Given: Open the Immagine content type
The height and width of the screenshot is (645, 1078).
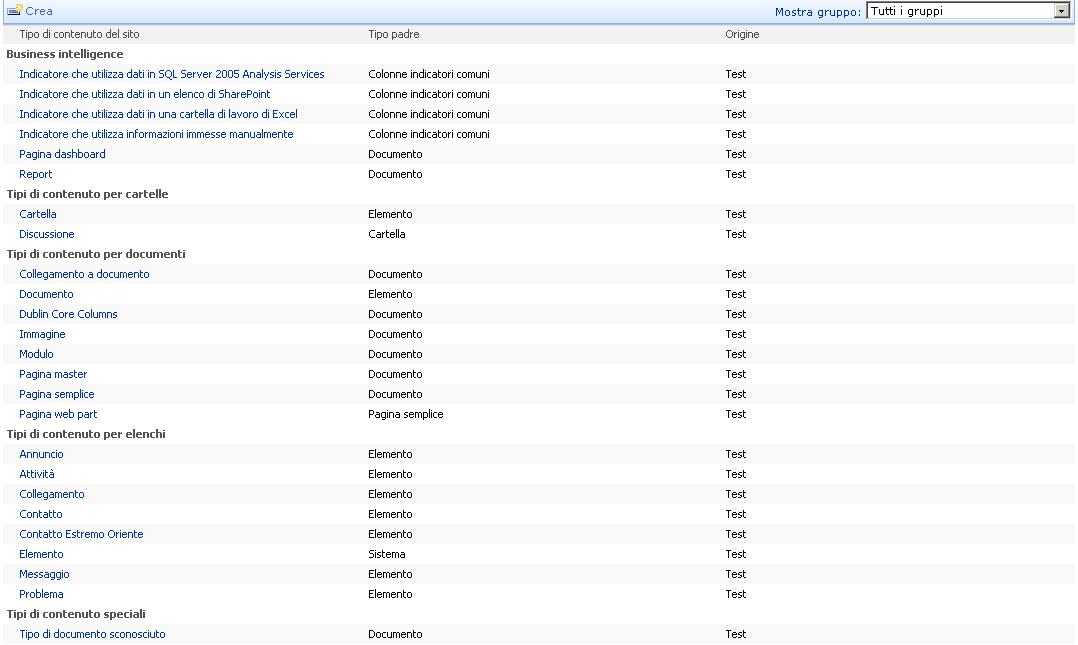Looking at the screenshot, I should (42, 334).
